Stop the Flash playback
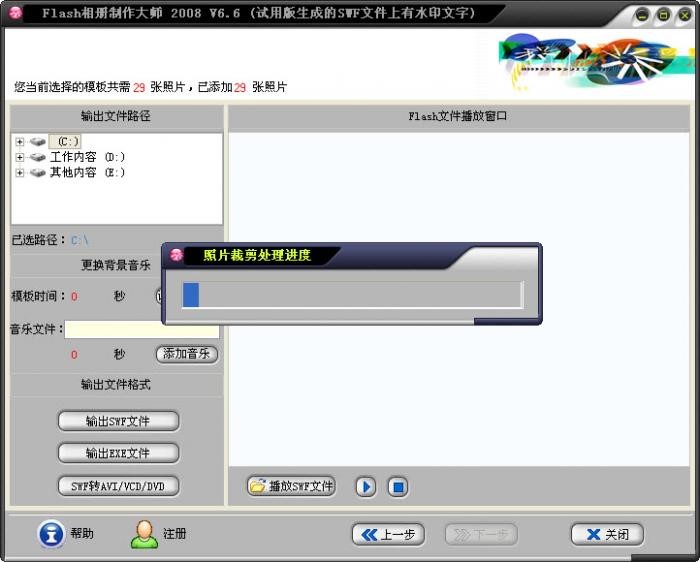The image size is (700, 562). tap(398, 487)
